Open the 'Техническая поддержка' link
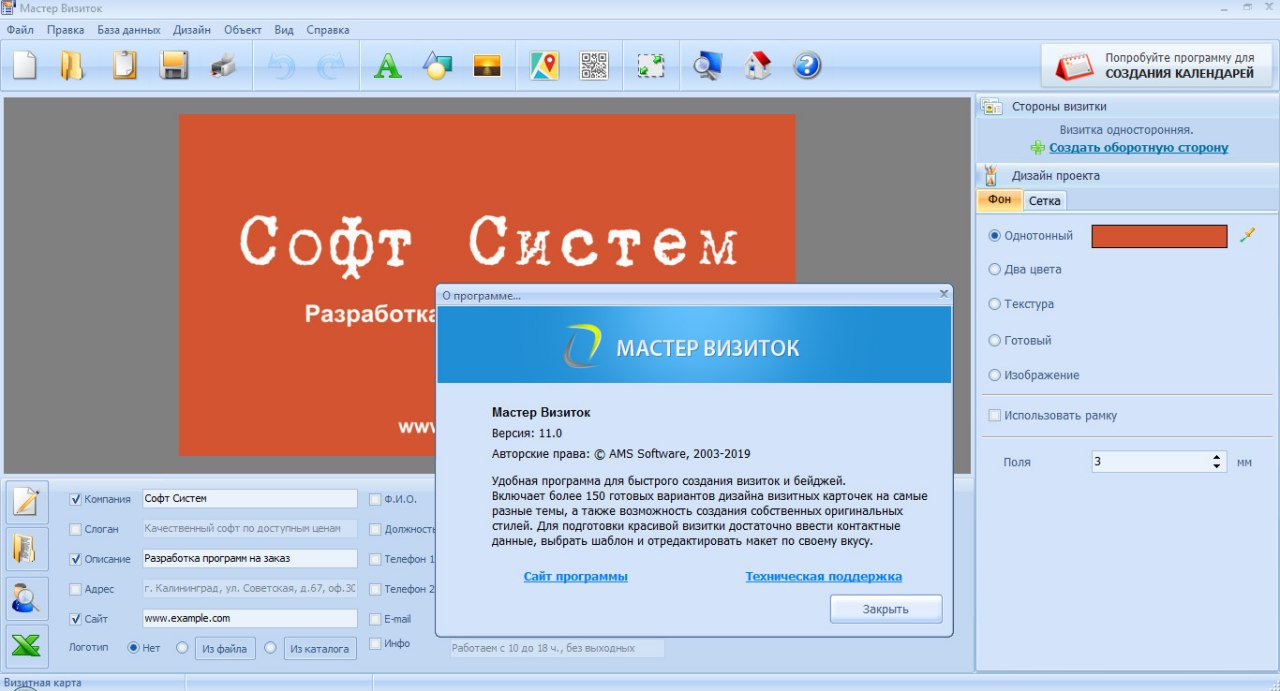The image size is (1280, 691). click(824, 577)
